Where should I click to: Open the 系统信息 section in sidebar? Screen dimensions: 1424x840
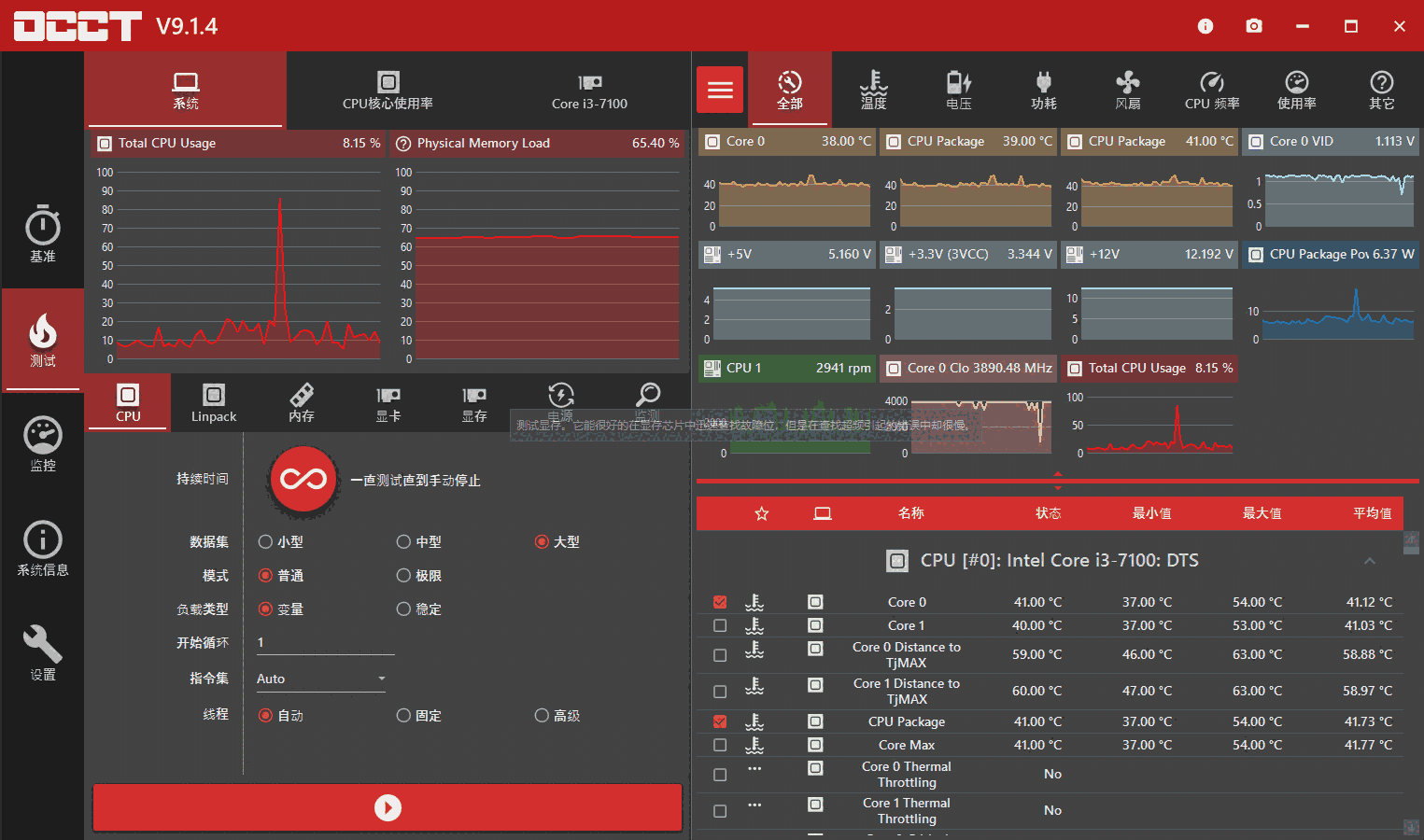[x=42, y=548]
